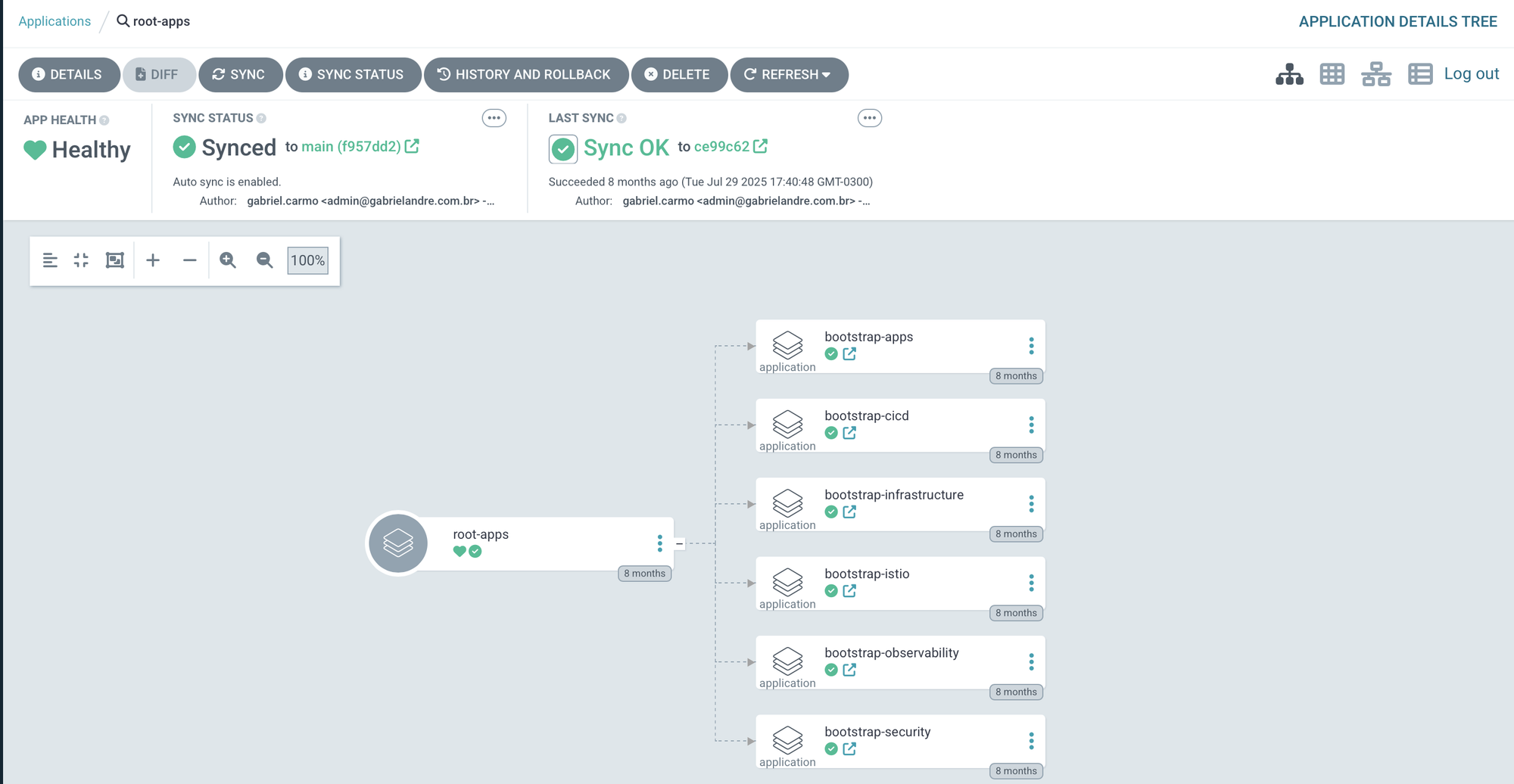
Task: Open main (f957dd2) revision link
Action: click(351, 147)
